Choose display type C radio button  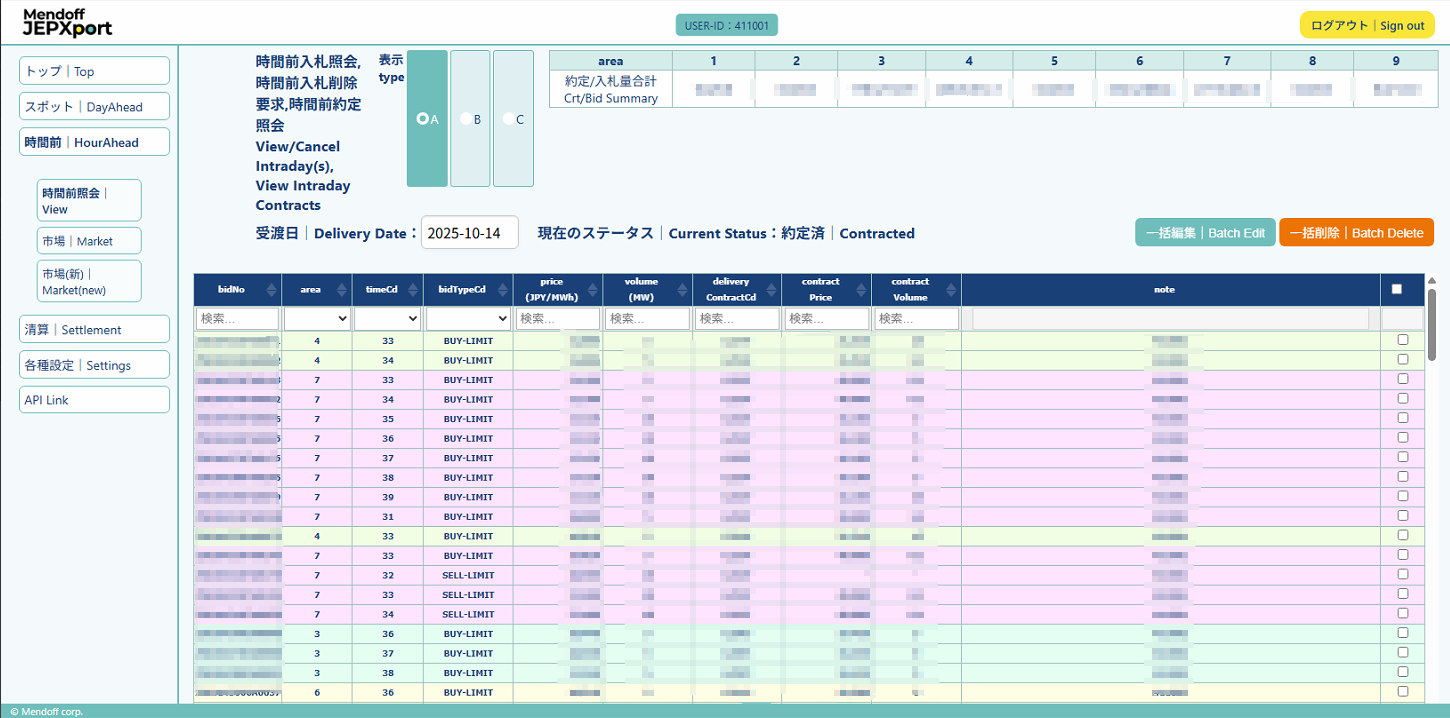(509, 119)
